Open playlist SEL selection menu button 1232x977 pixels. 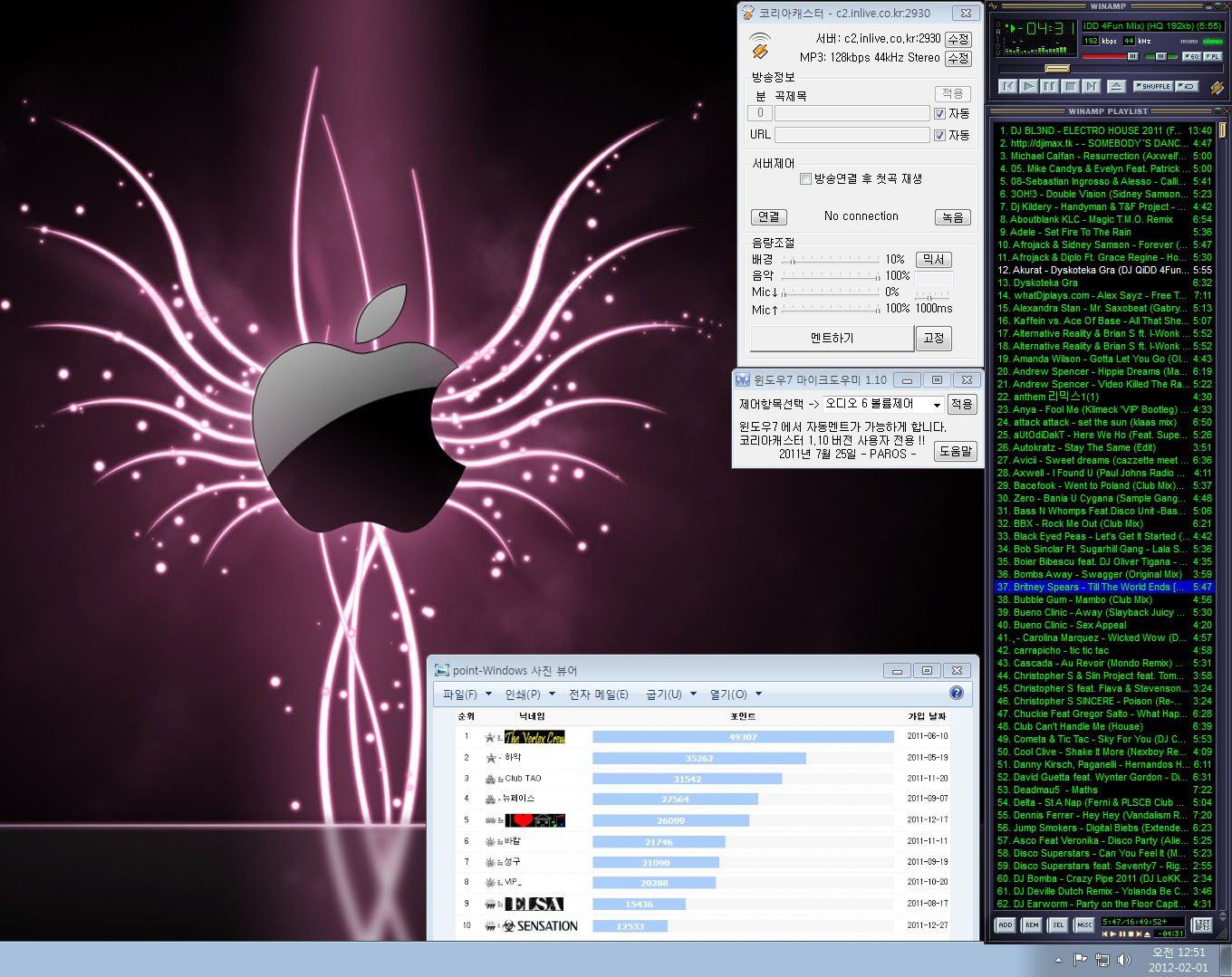pos(1058,924)
